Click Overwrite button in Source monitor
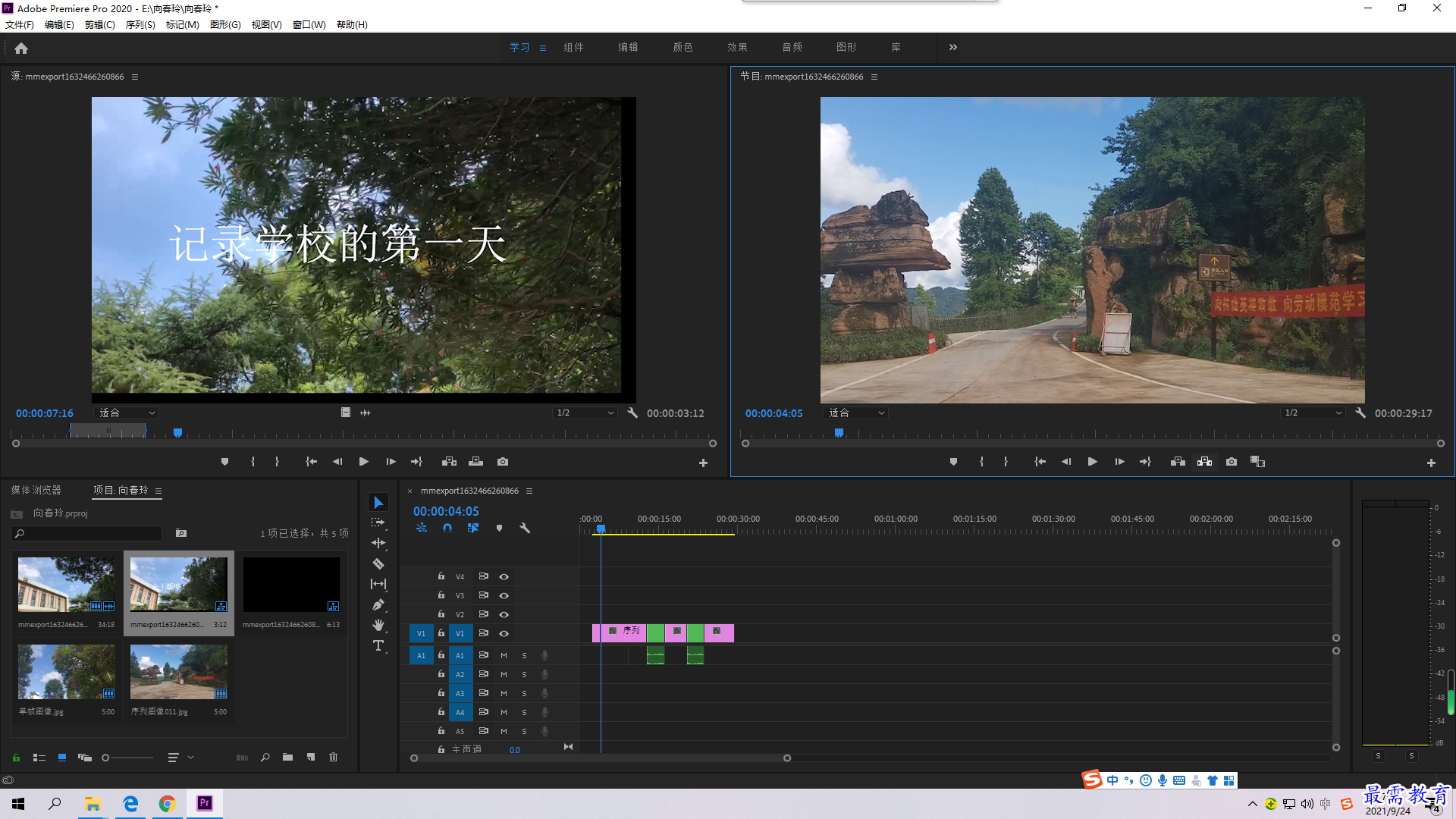The height and width of the screenshot is (819, 1456). point(475,462)
